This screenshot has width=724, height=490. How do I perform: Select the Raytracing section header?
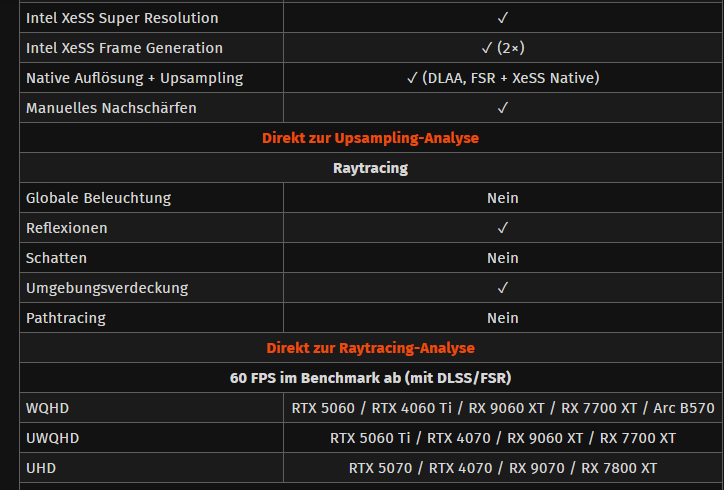tap(370, 168)
